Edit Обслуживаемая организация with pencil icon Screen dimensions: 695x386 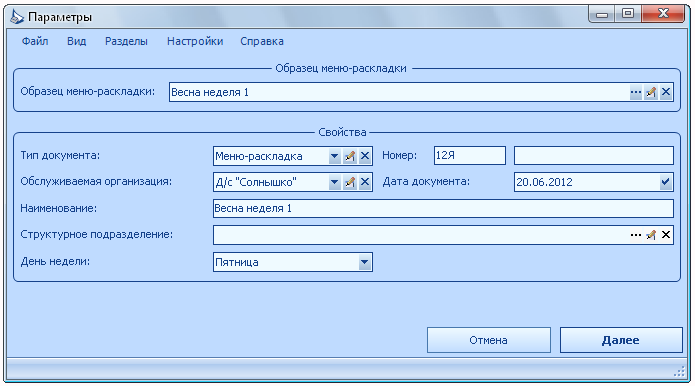click(x=350, y=182)
